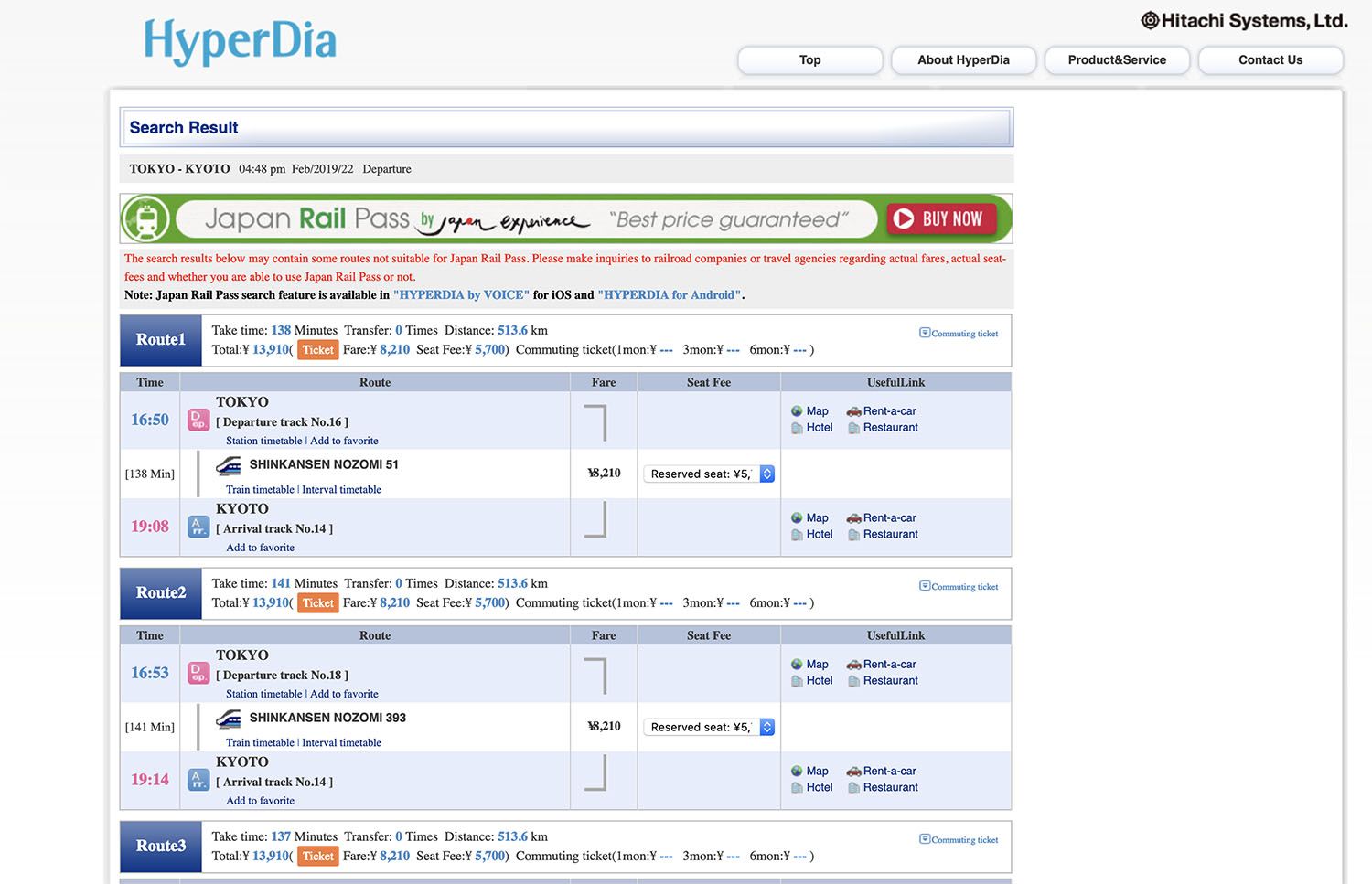Open HYPERDIA for Android link

pyautogui.click(x=669, y=295)
